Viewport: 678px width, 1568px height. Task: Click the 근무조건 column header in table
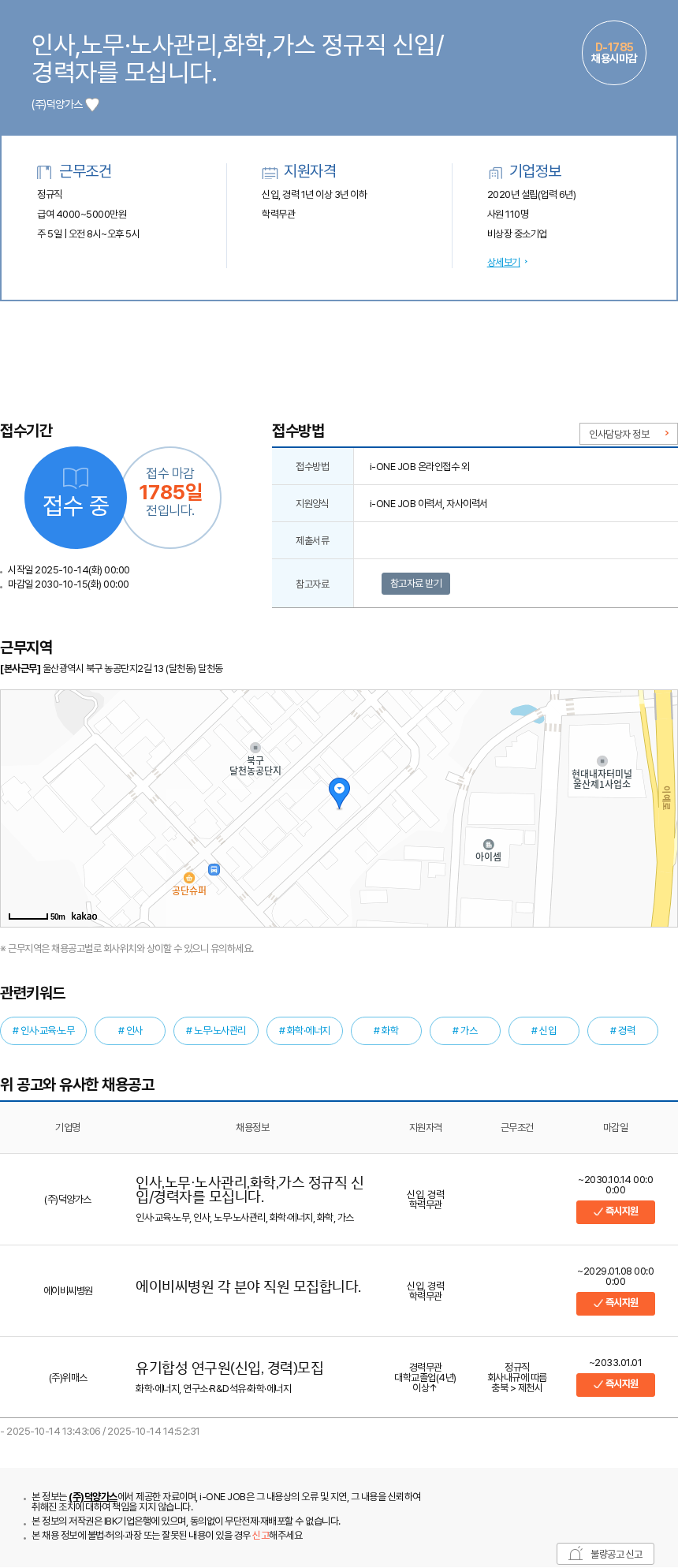(517, 1128)
